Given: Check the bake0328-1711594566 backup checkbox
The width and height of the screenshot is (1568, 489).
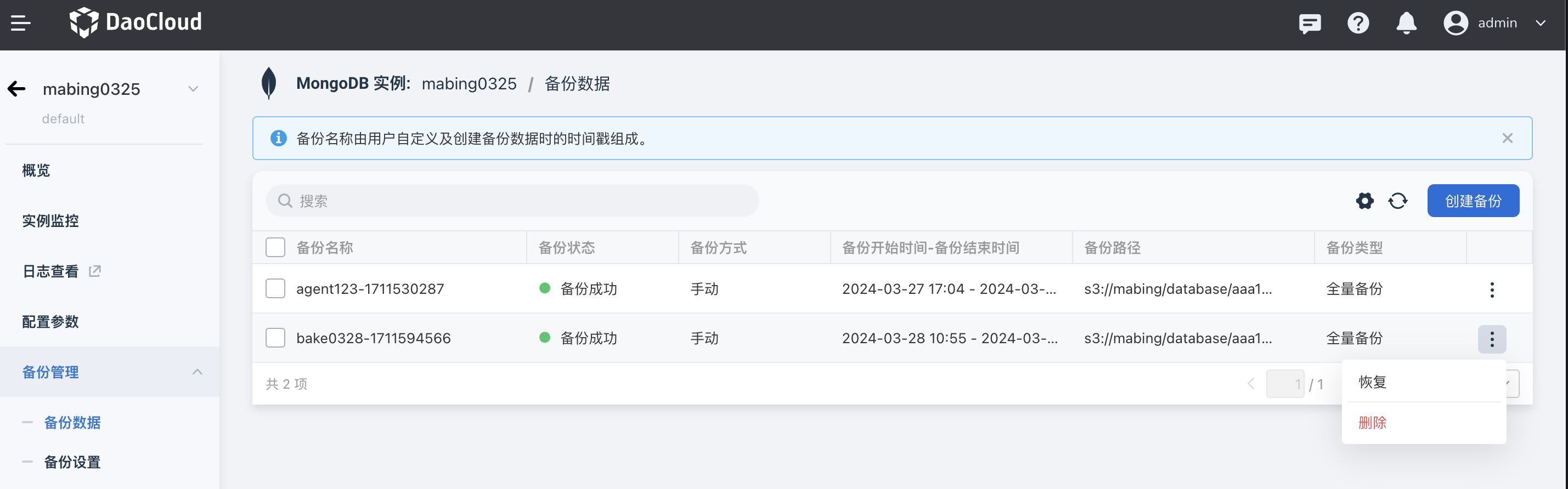Looking at the screenshot, I should [275, 338].
